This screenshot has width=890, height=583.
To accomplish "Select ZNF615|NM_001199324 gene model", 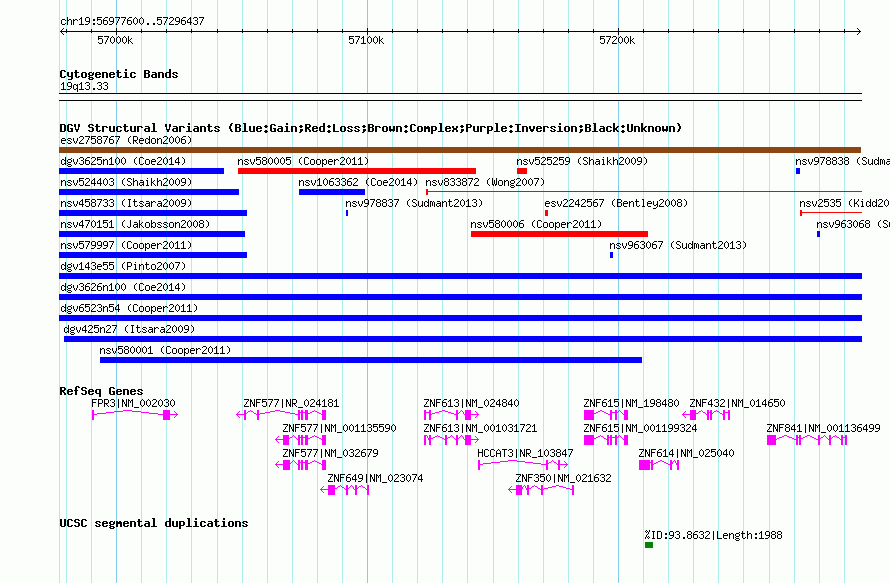I will coord(606,440).
